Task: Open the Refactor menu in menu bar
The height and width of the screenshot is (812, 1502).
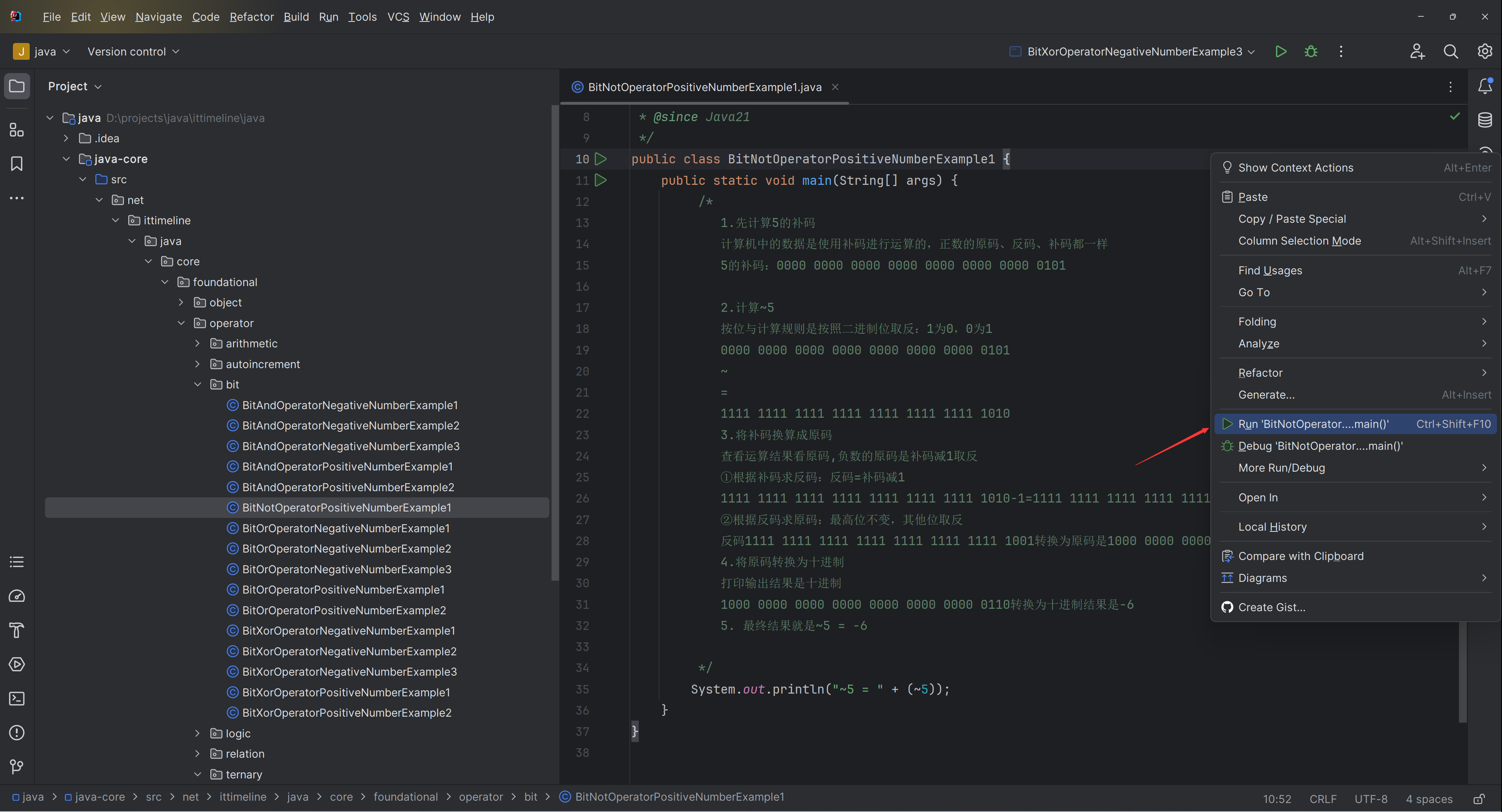Action: click(251, 17)
